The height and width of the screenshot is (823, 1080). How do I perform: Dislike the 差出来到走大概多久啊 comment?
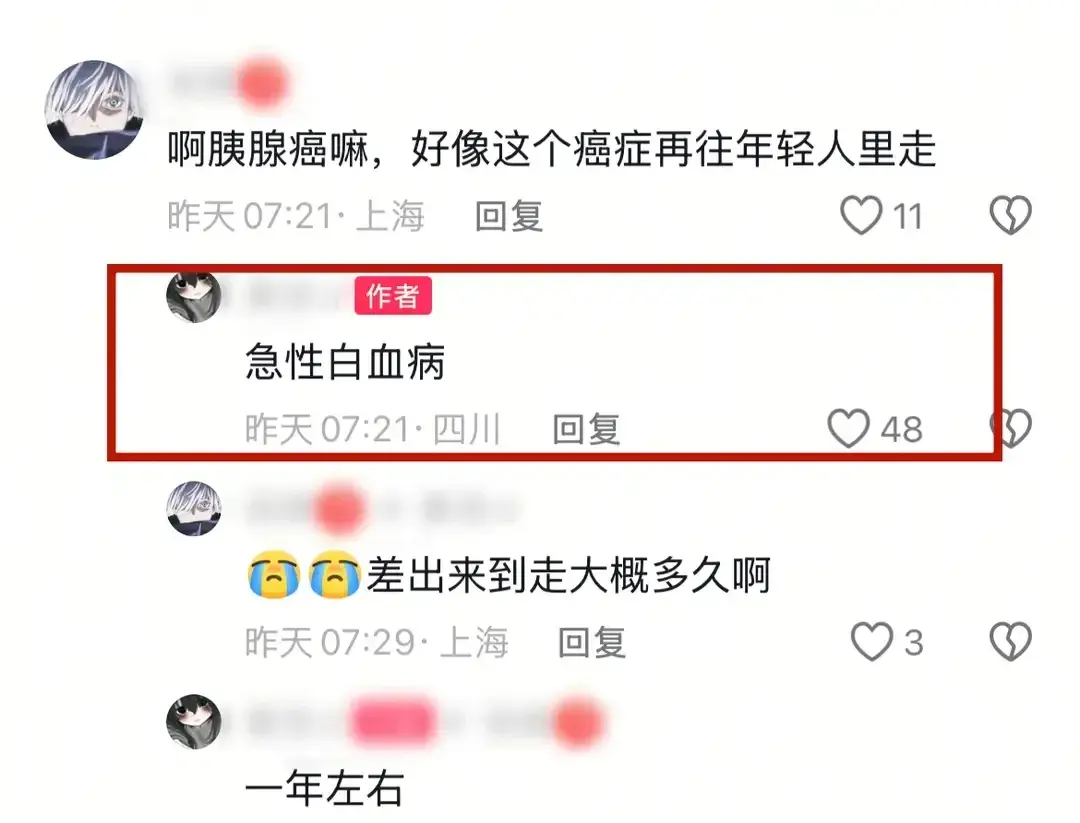[1010, 642]
